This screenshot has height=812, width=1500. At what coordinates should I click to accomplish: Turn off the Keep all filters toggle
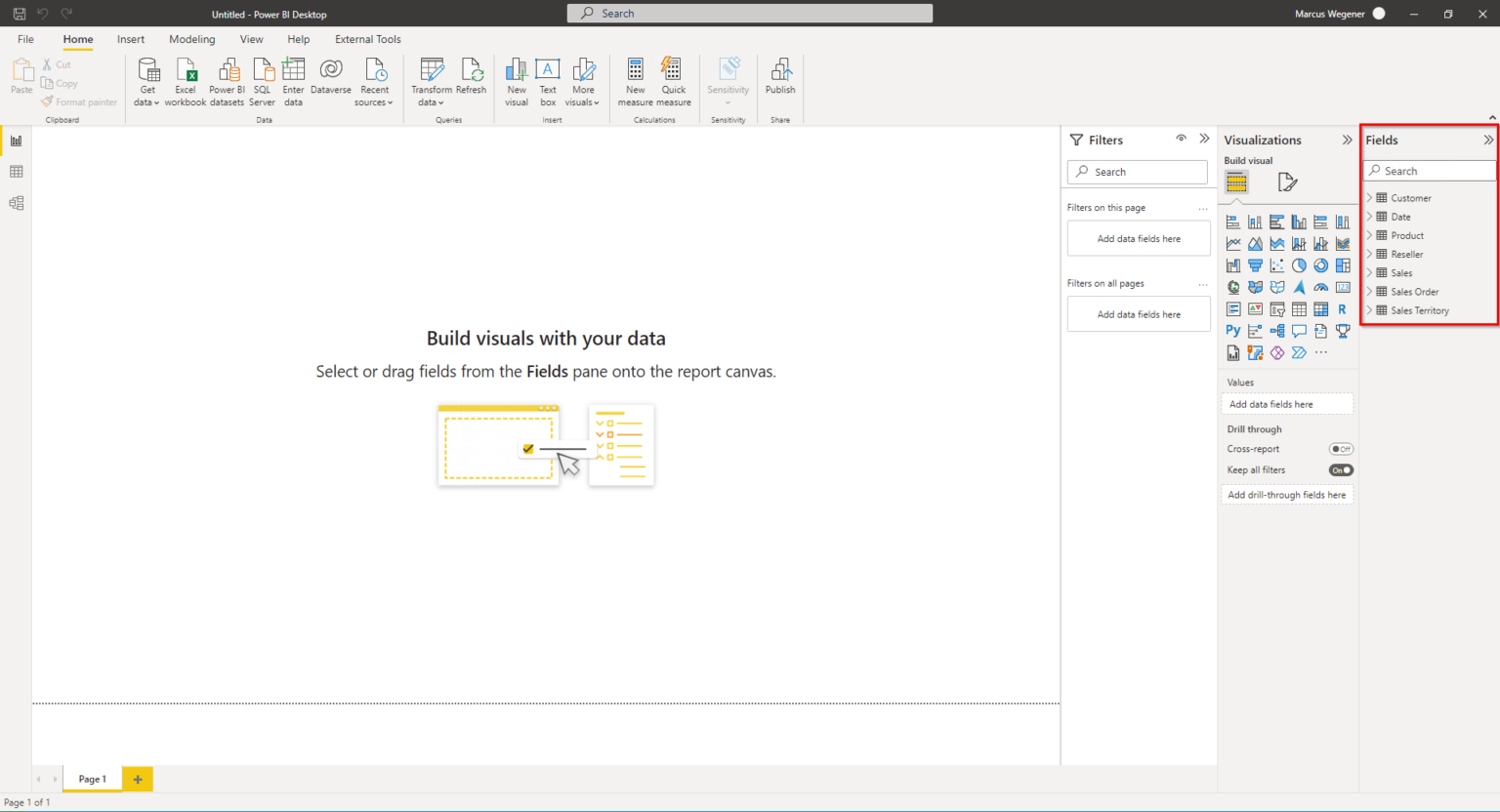1340,469
